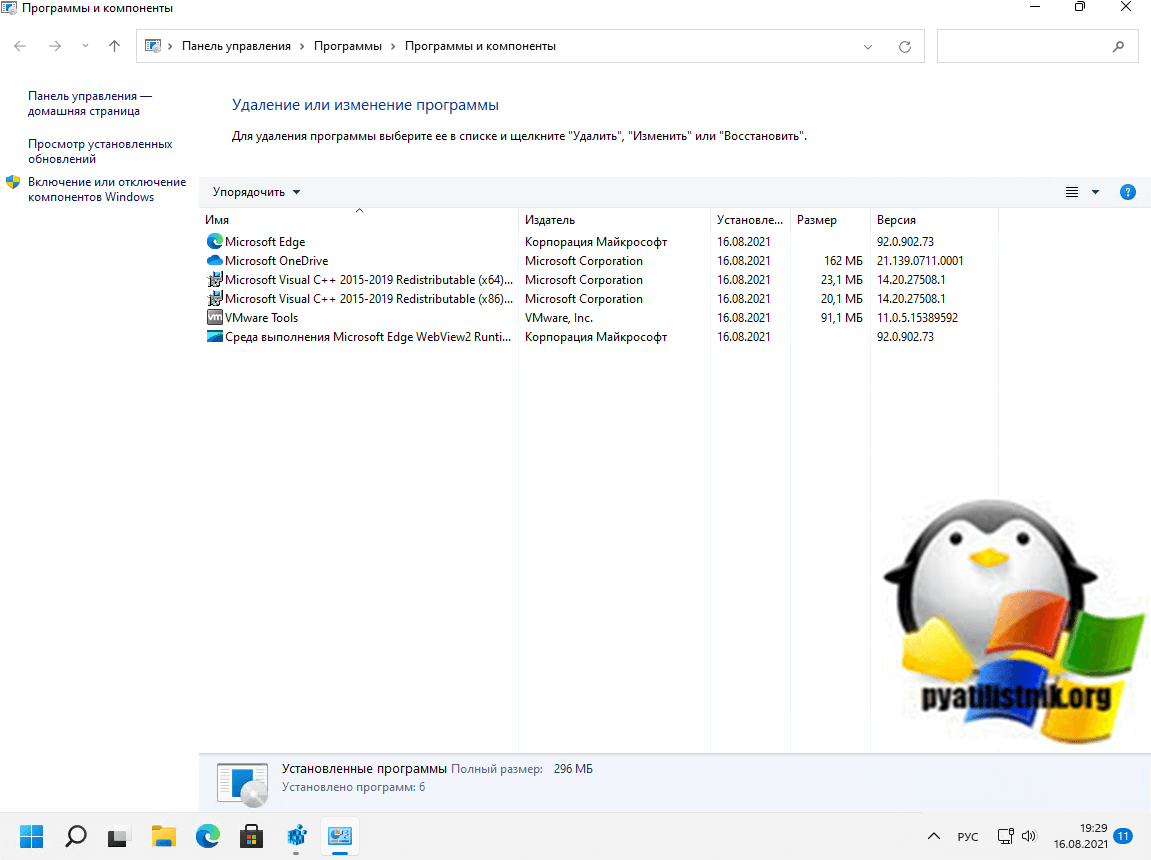Open File Explorer from the taskbar
The height and width of the screenshot is (860, 1151).
pos(164,836)
